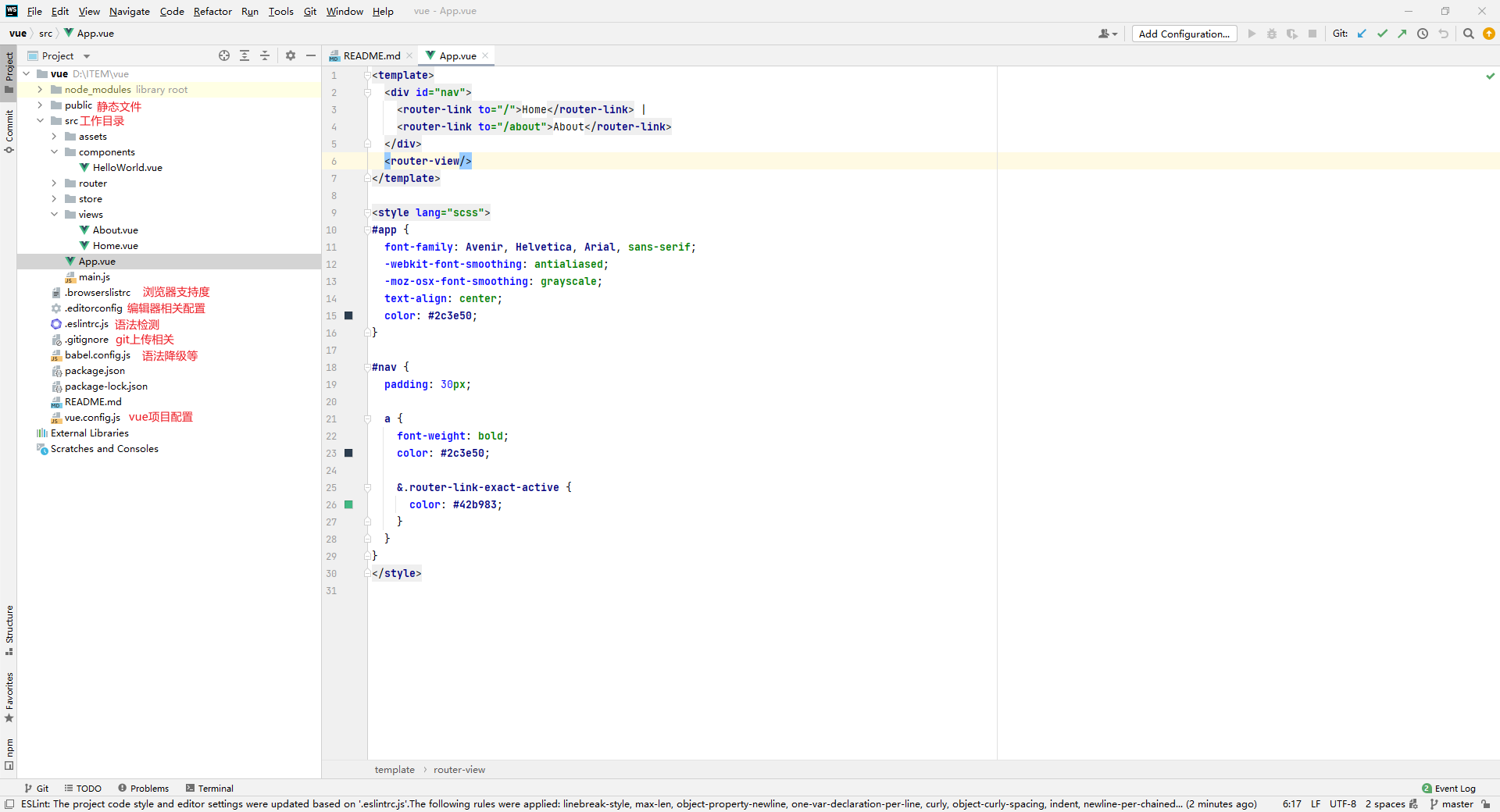Expand the node_modules folder
This screenshot has height=812, width=1500.
(x=40, y=90)
